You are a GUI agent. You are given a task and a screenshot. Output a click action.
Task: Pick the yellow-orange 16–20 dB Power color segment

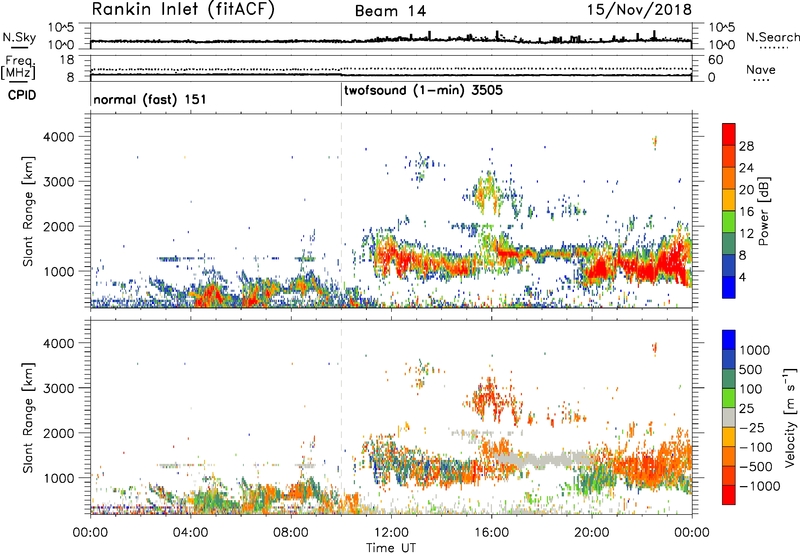[729, 200]
